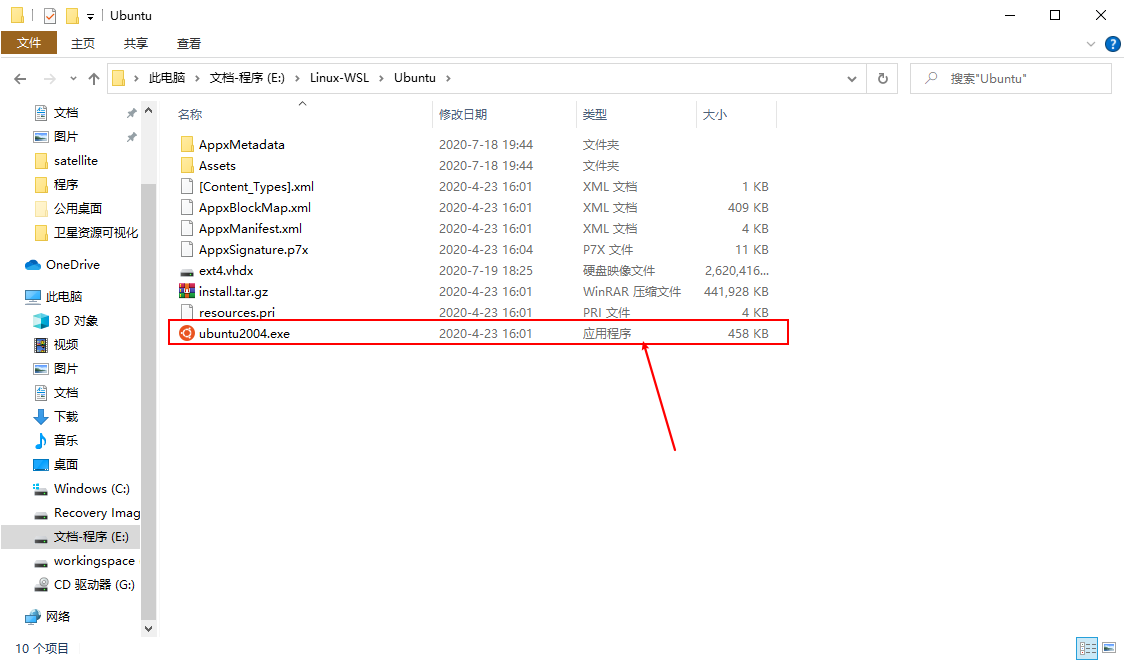
Task: Open the Windows (C:) drive icon
Action: [41, 489]
